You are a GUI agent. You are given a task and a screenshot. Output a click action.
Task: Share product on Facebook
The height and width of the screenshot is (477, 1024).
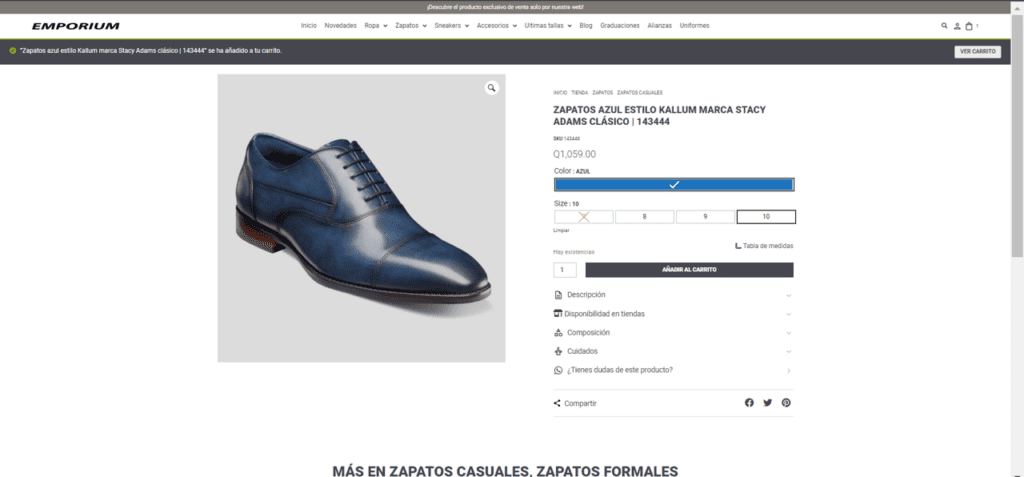coord(749,403)
